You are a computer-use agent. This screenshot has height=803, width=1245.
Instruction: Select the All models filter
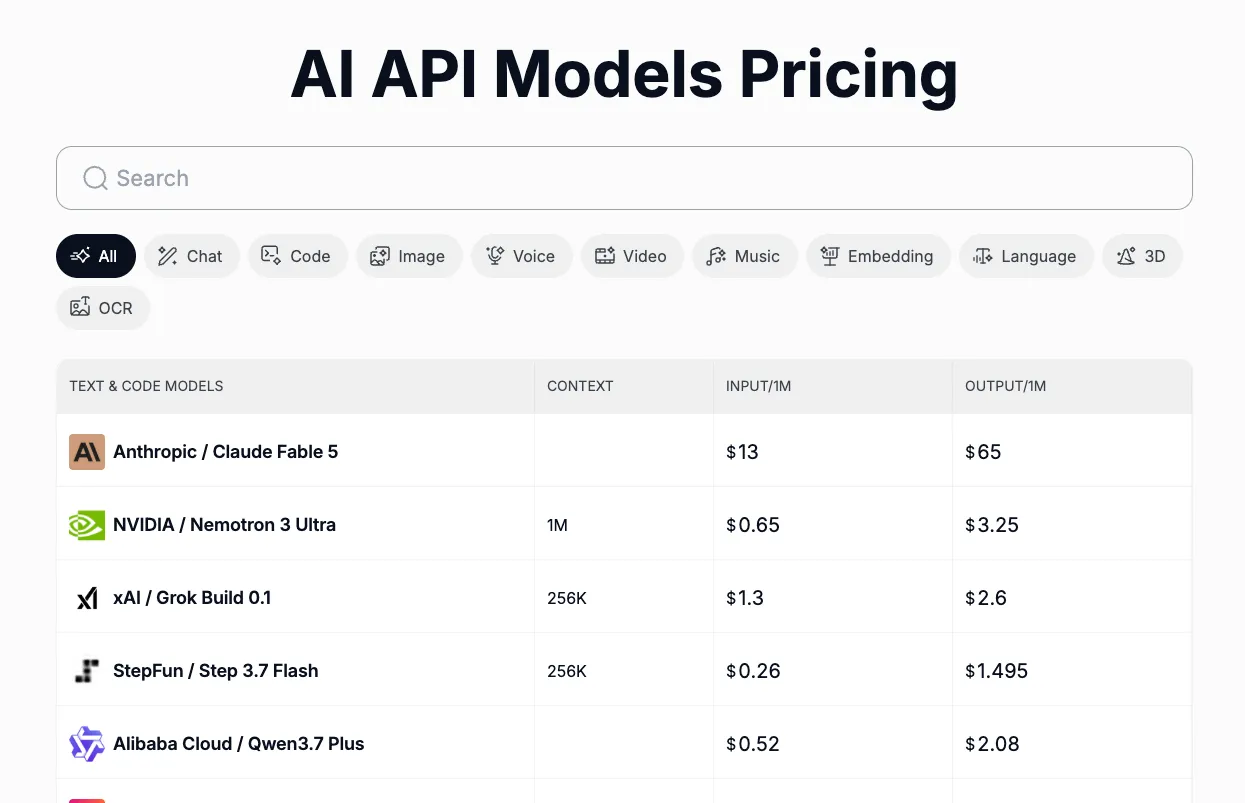95,256
